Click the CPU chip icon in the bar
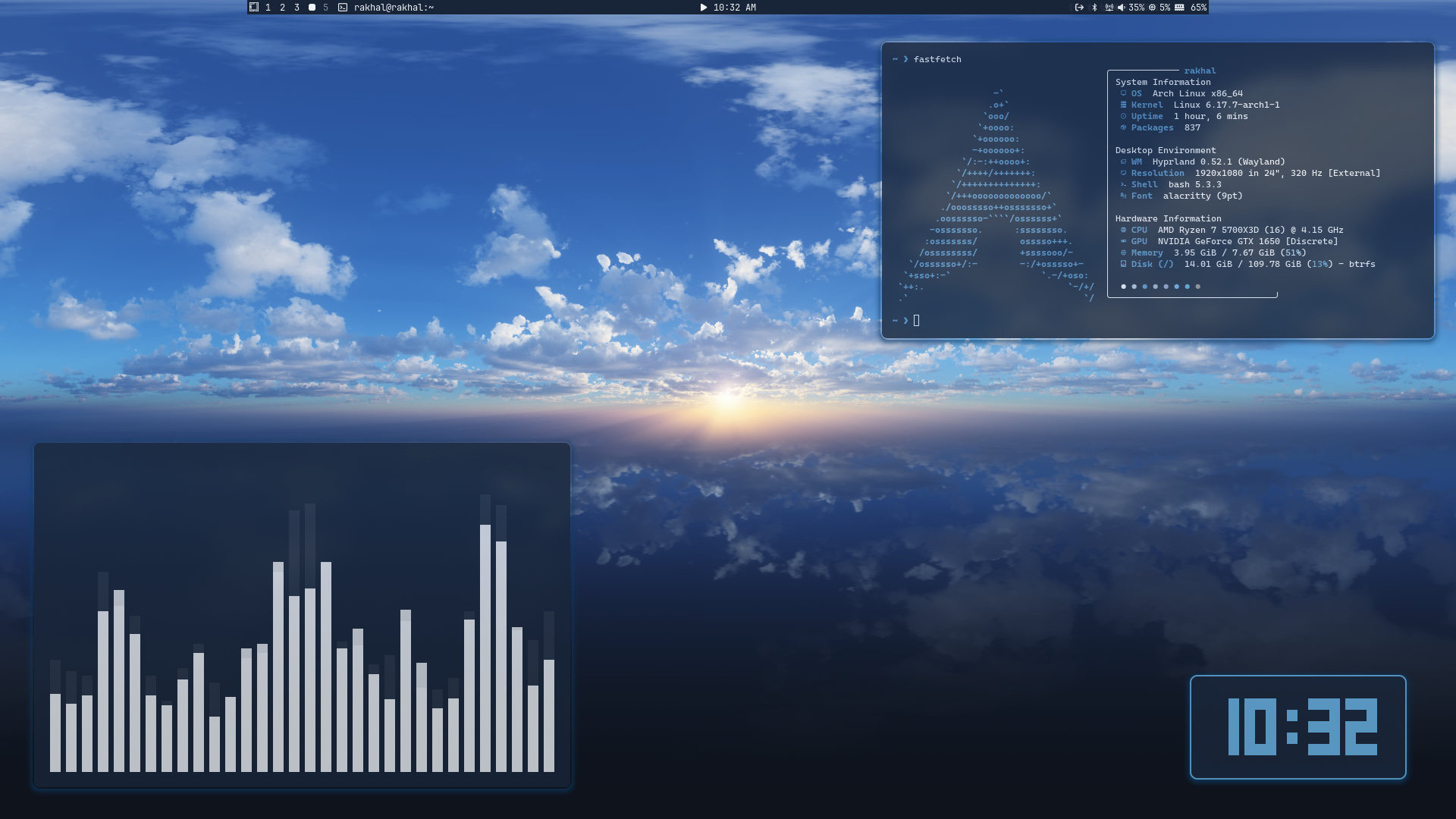 coord(1152,8)
